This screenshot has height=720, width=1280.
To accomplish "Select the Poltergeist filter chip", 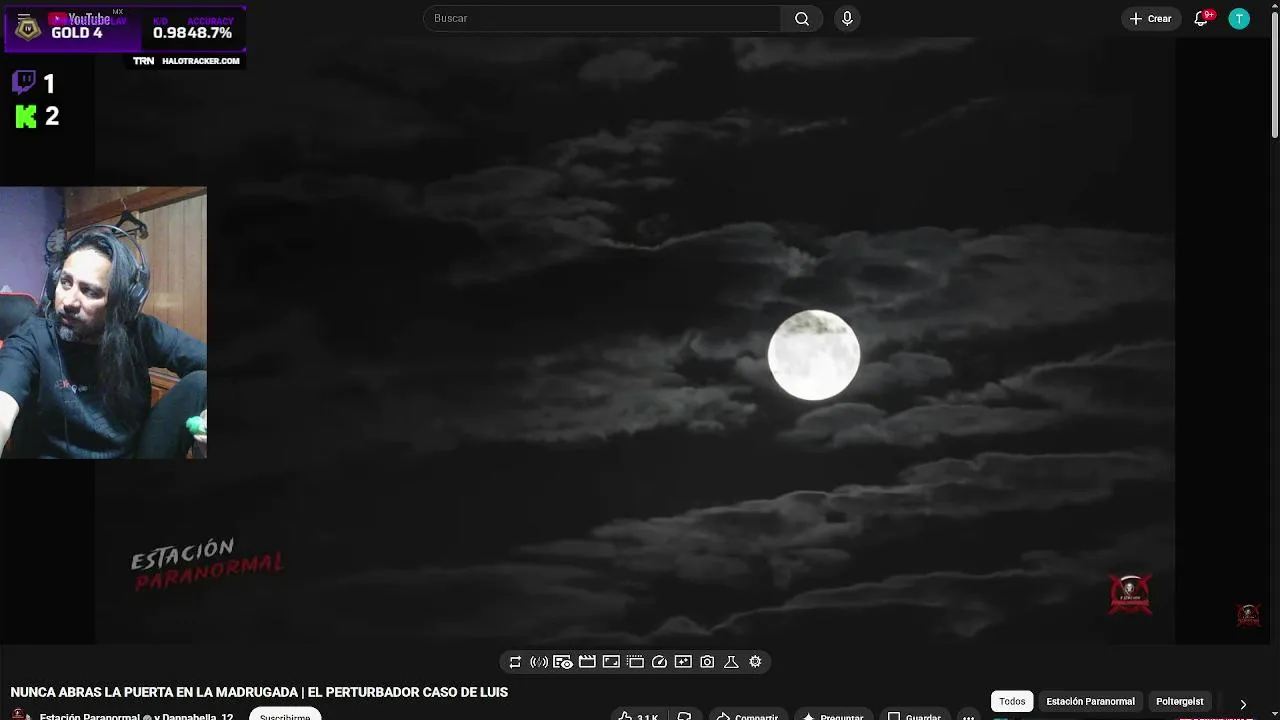I will click(1180, 701).
